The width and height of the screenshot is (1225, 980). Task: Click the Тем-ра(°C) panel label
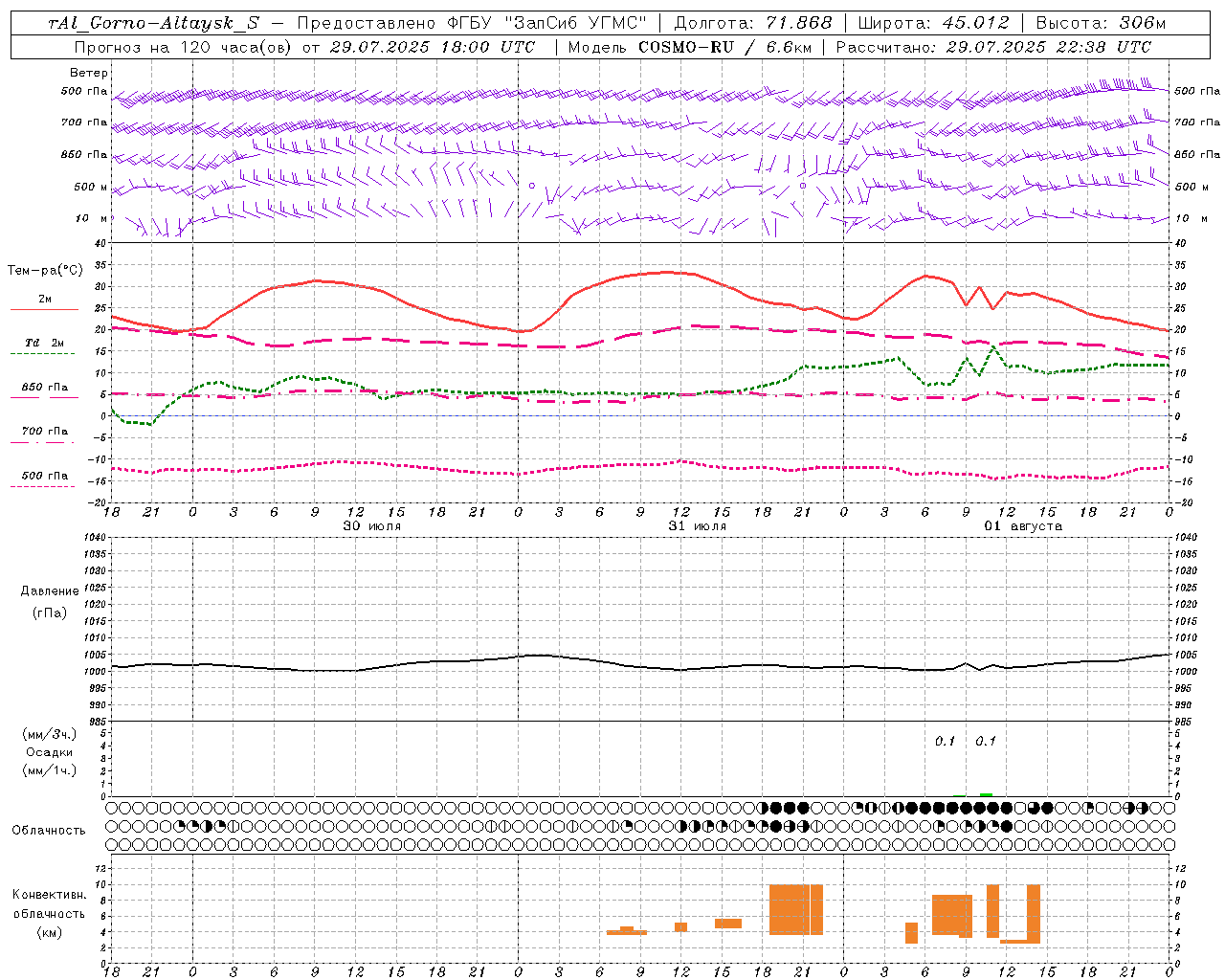coord(45,271)
